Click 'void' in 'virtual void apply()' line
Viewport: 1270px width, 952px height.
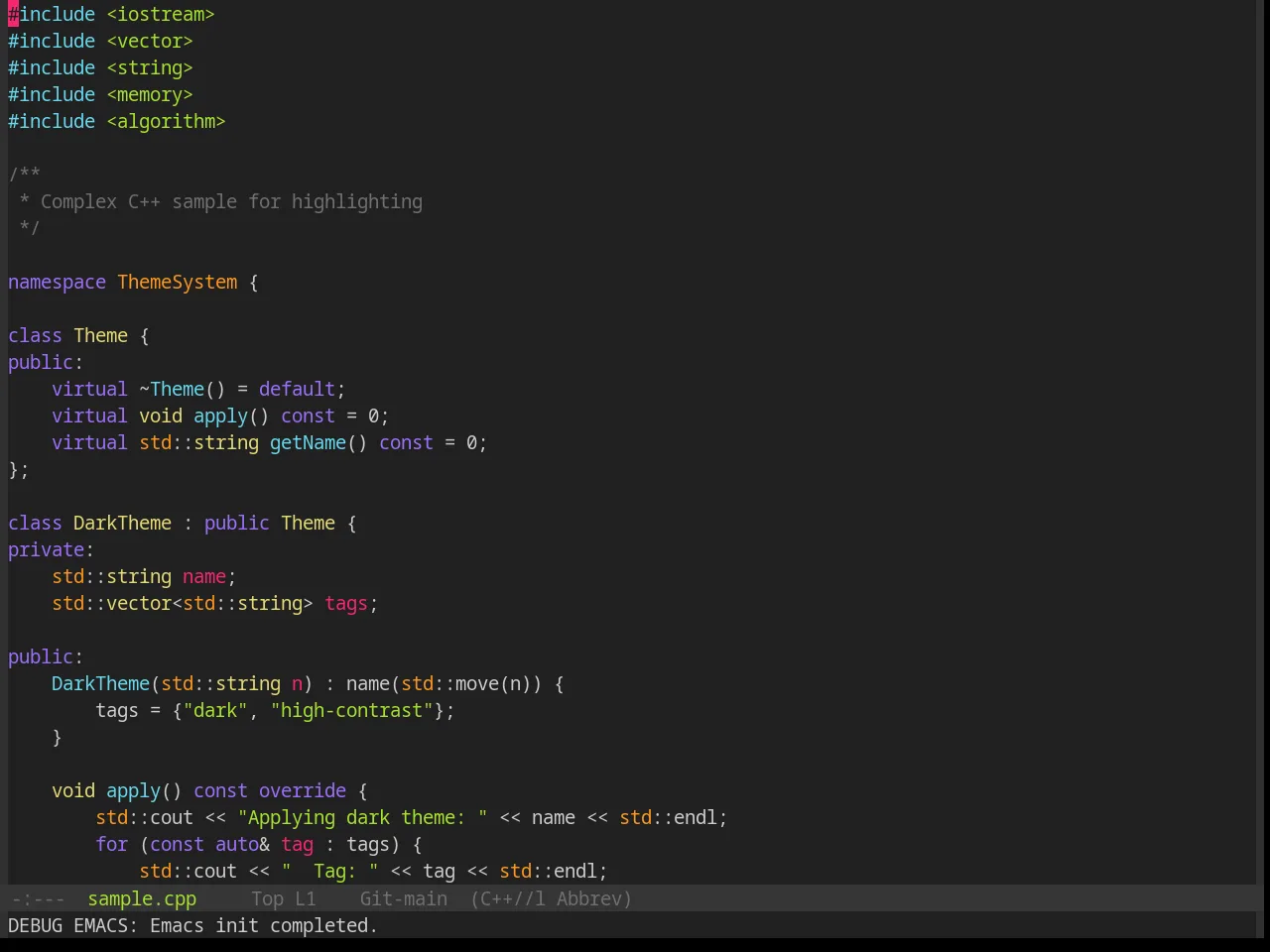(x=161, y=416)
